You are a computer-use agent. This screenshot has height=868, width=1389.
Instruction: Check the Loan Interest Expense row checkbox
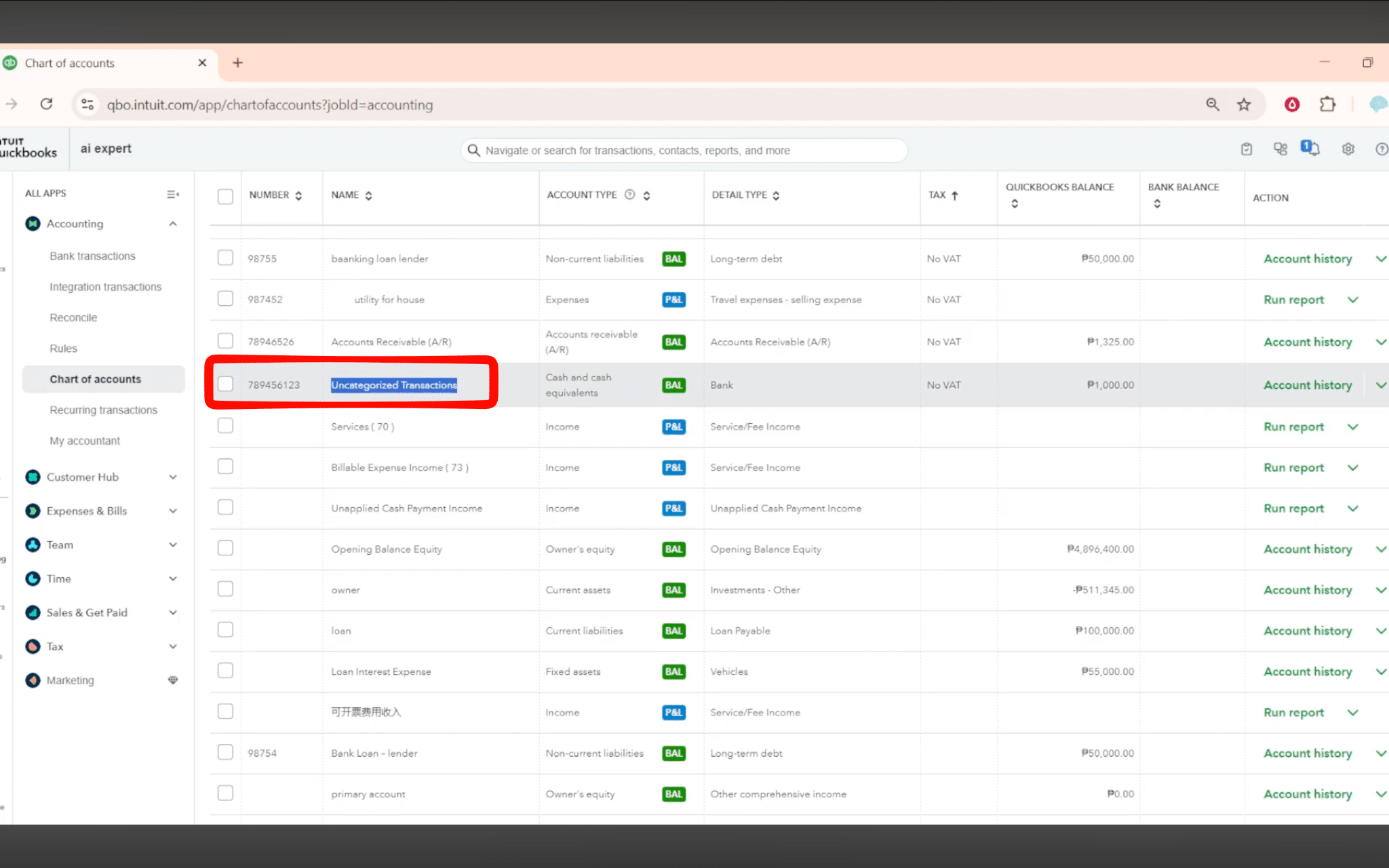click(225, 670)
